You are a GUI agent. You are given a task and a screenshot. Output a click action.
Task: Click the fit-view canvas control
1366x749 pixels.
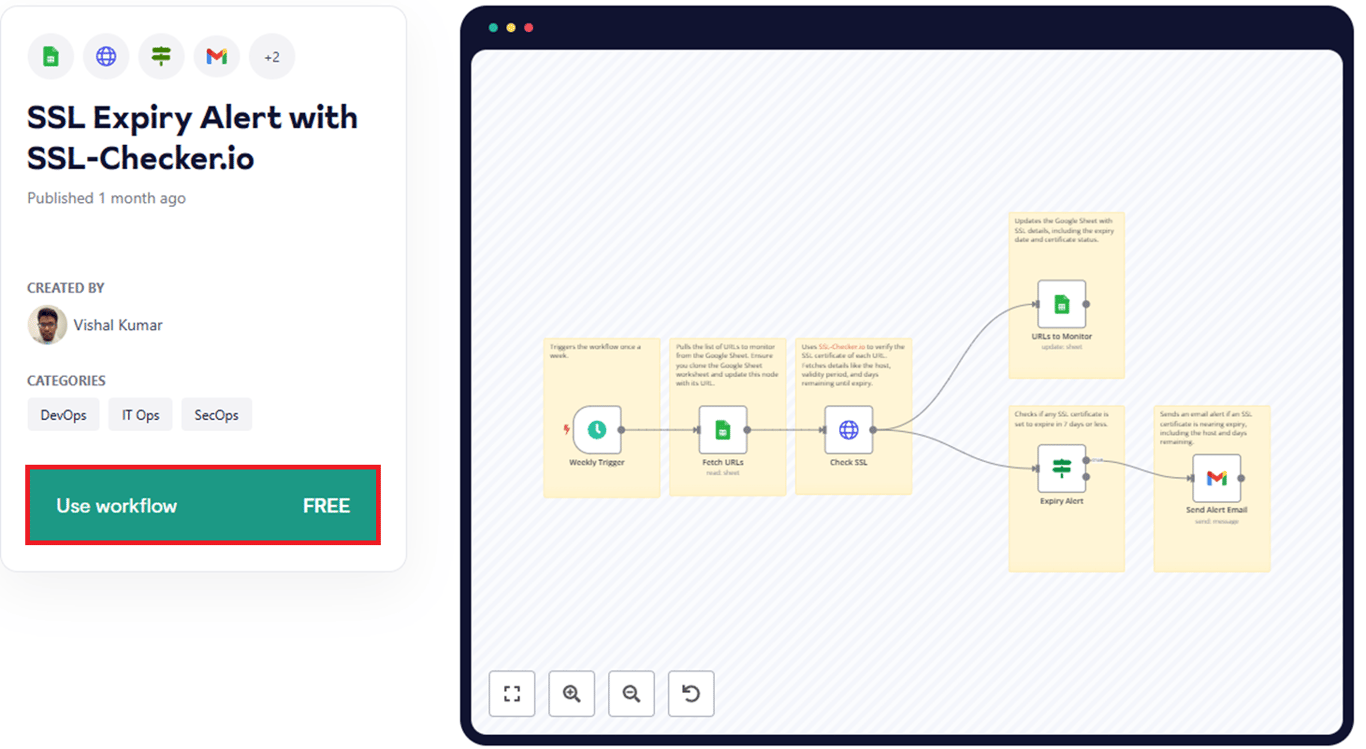pos(511,693)
